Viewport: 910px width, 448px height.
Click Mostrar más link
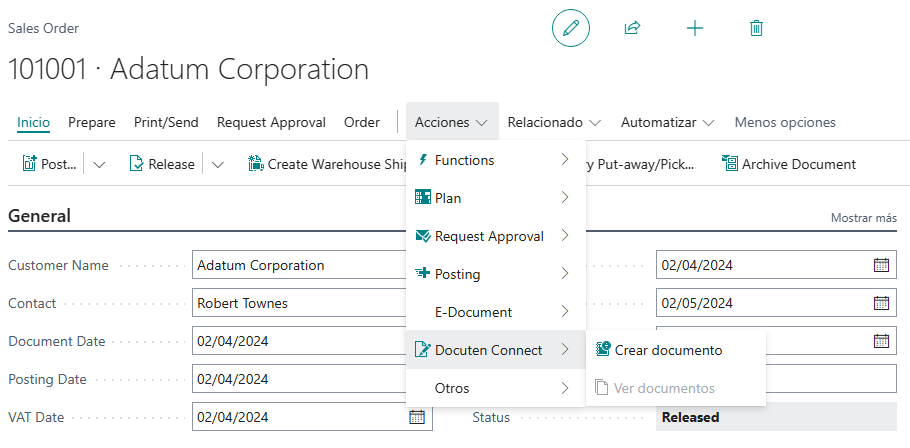pos(863,217)
